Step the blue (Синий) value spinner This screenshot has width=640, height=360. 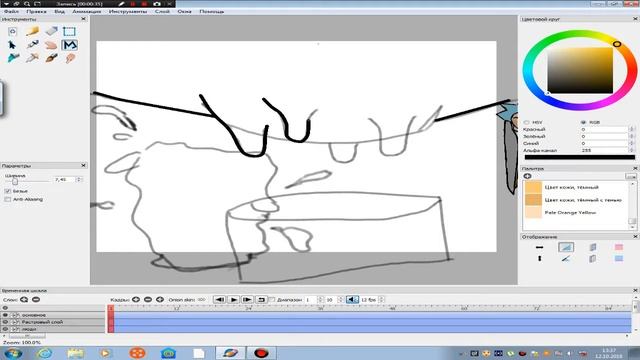(x=632, y=143)
